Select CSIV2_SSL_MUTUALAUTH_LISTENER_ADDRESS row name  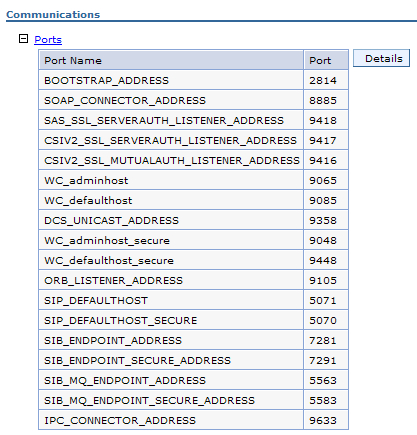172,160
